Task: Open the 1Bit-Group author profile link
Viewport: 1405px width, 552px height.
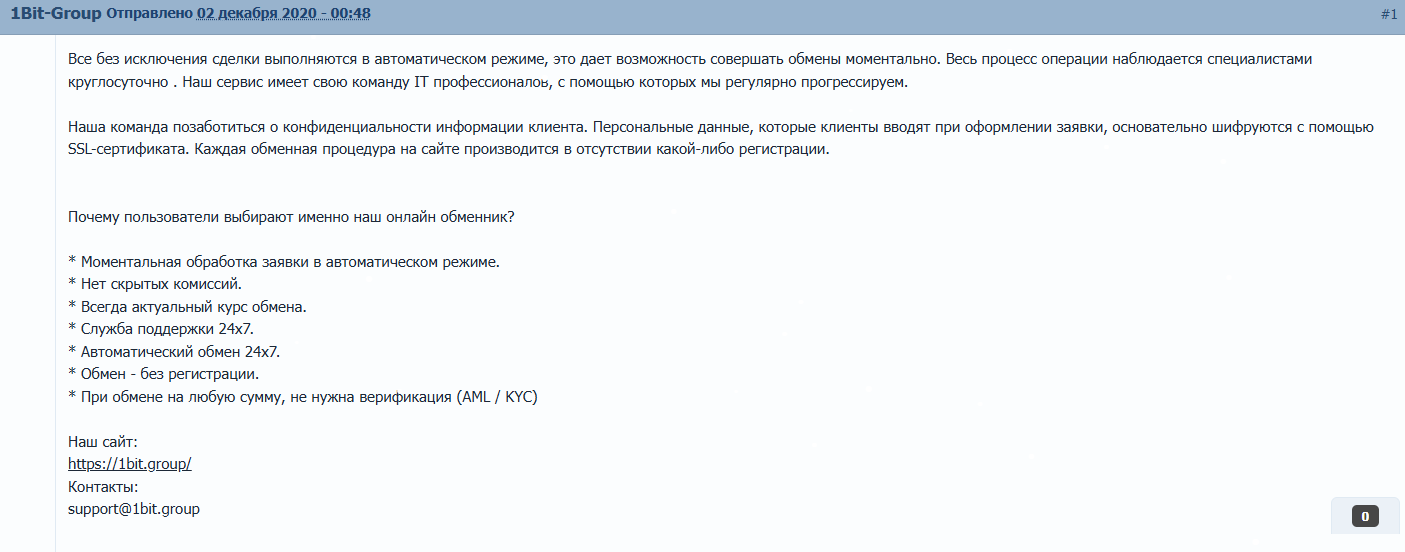Action: tap(56, 14)
